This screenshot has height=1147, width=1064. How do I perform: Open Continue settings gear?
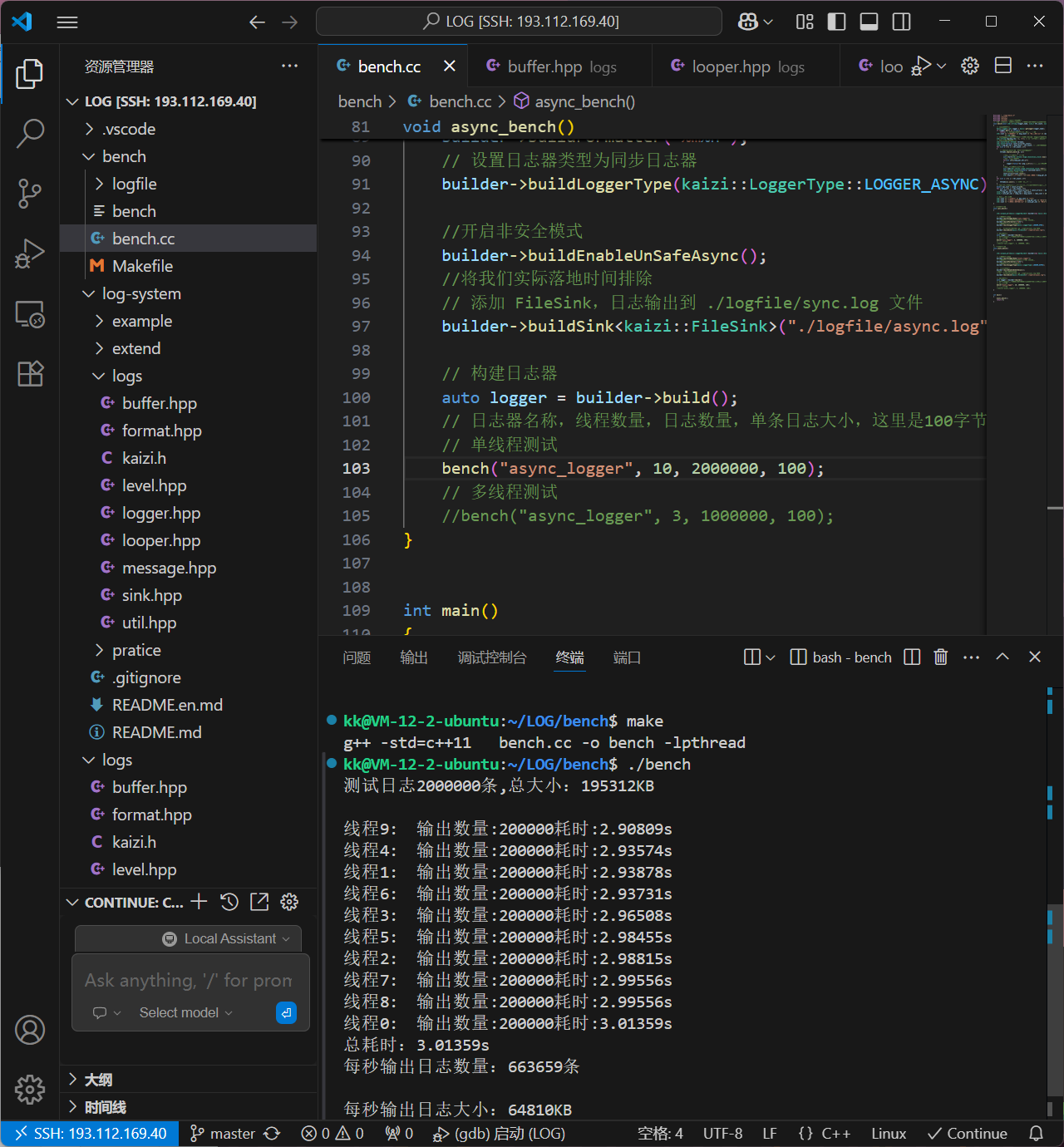coord(289,902)
